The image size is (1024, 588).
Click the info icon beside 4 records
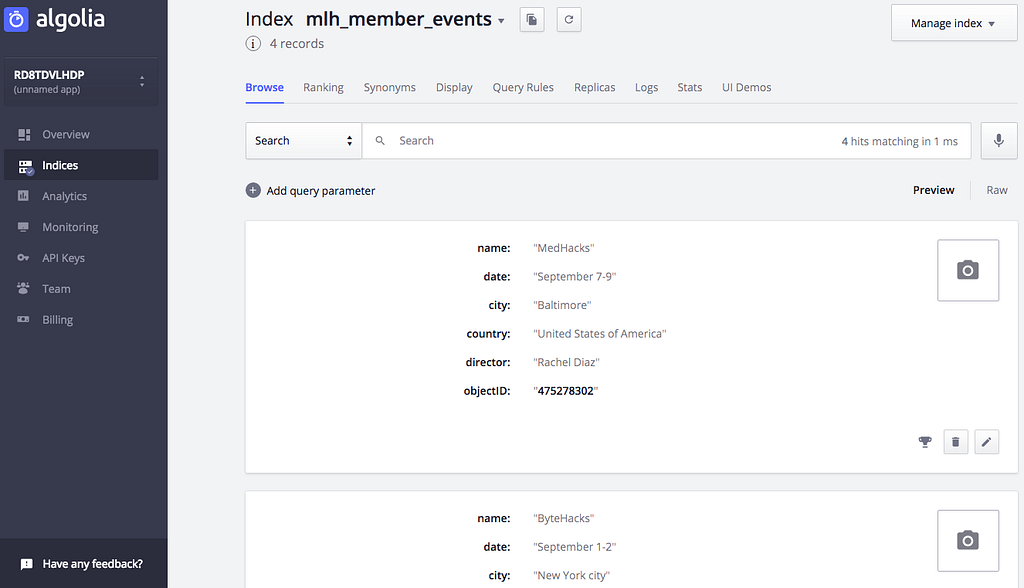coord(253,44)
